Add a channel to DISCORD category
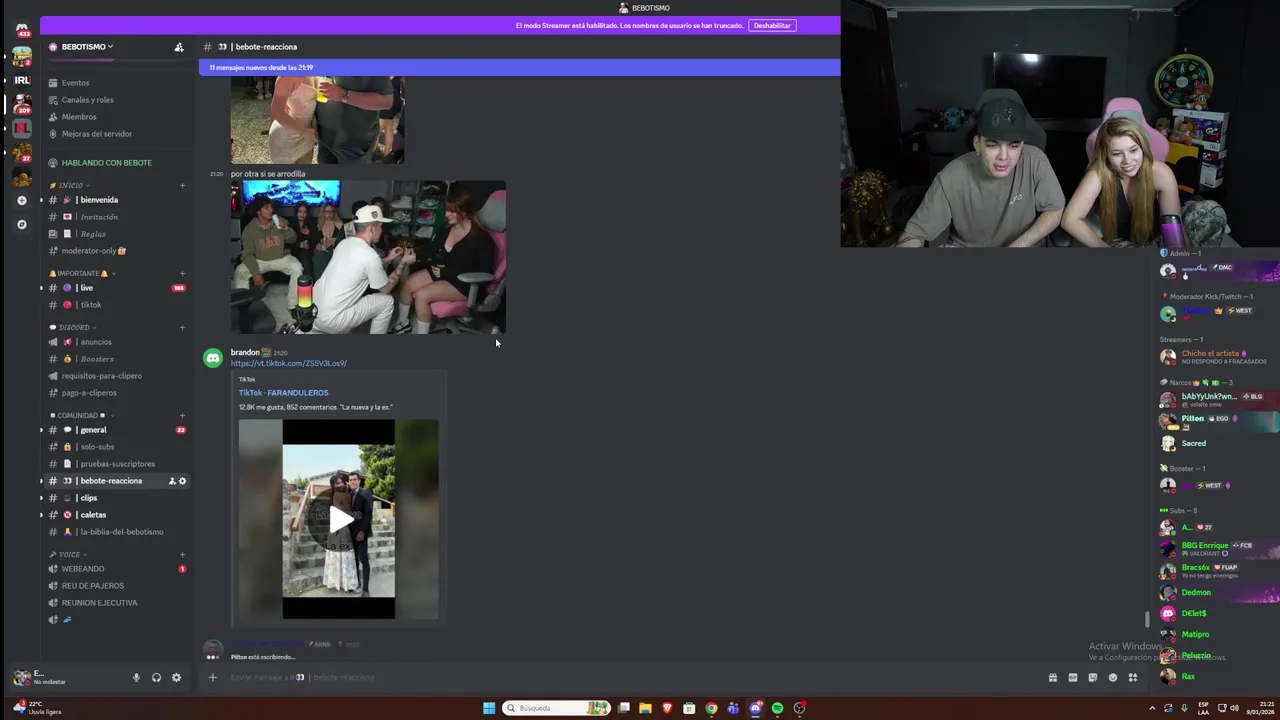Screen dimensions: 1280x720 [182, 327]
